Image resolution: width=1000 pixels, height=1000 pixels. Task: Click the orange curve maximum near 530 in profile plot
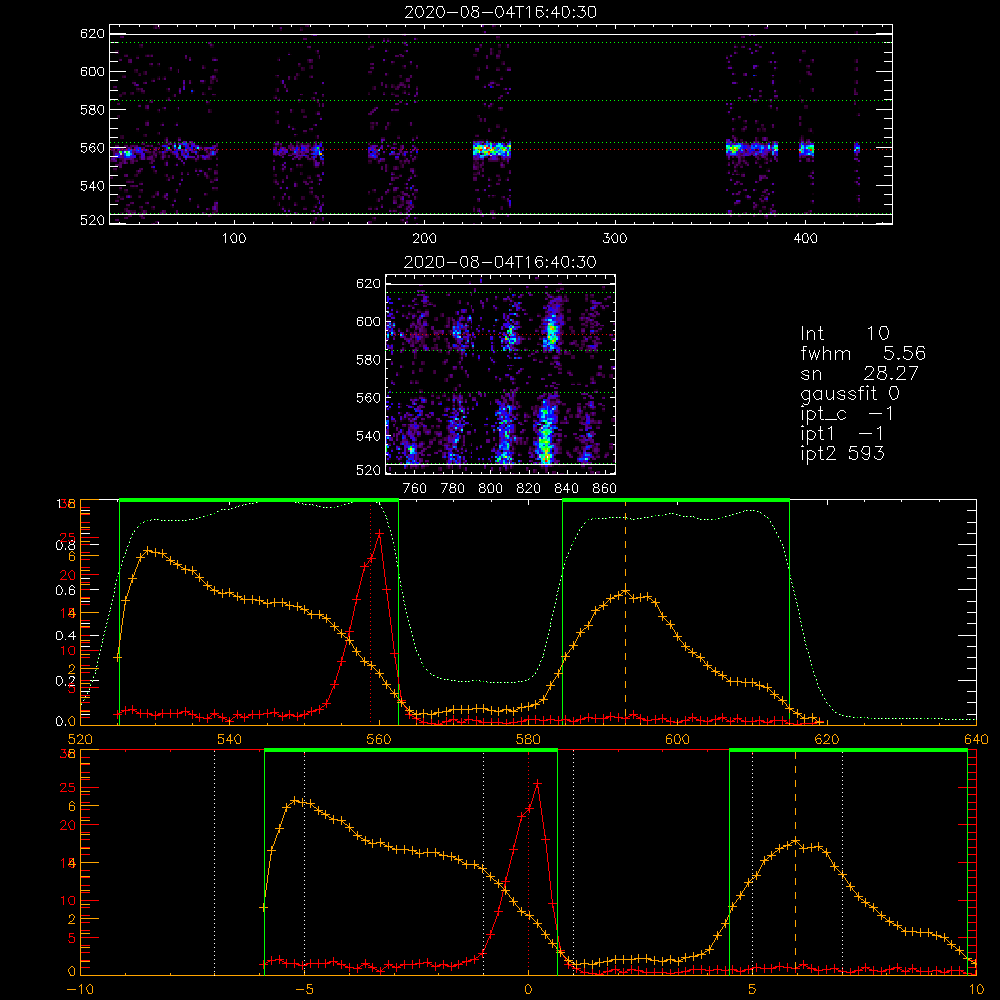tap(148, 550)
